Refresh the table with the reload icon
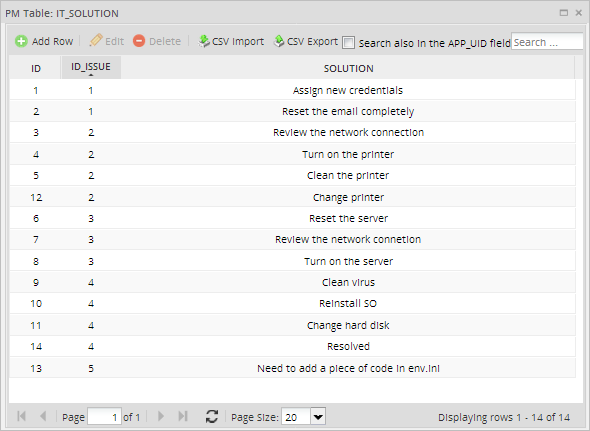590x431 pixels. 212,416
